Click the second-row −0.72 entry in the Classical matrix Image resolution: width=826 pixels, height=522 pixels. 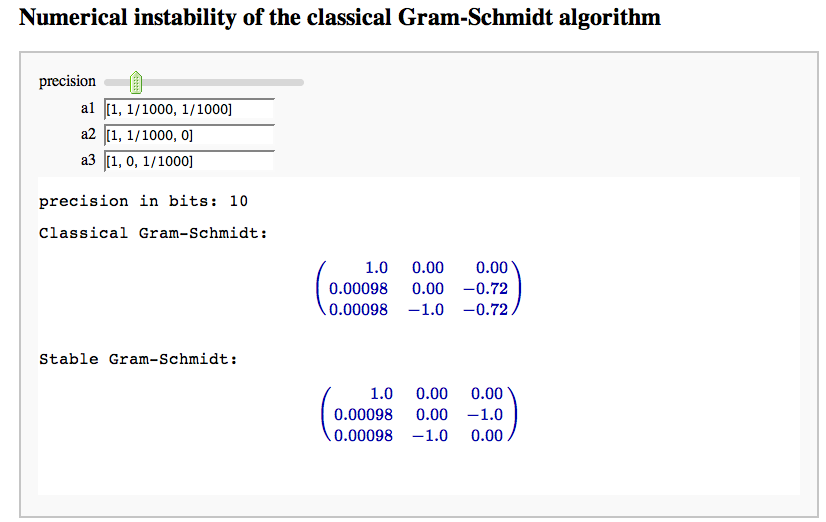(486, 289)
